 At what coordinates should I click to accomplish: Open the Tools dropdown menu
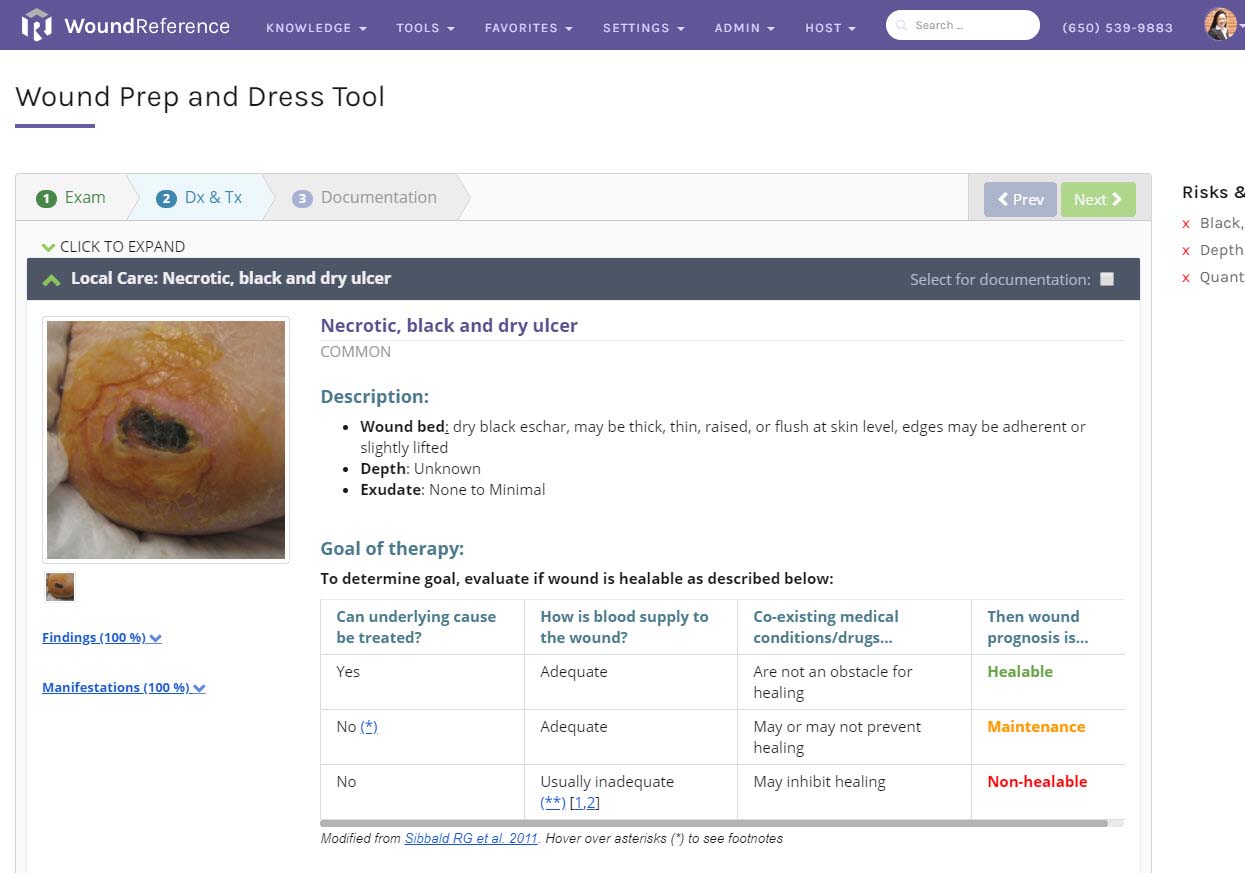425,28
